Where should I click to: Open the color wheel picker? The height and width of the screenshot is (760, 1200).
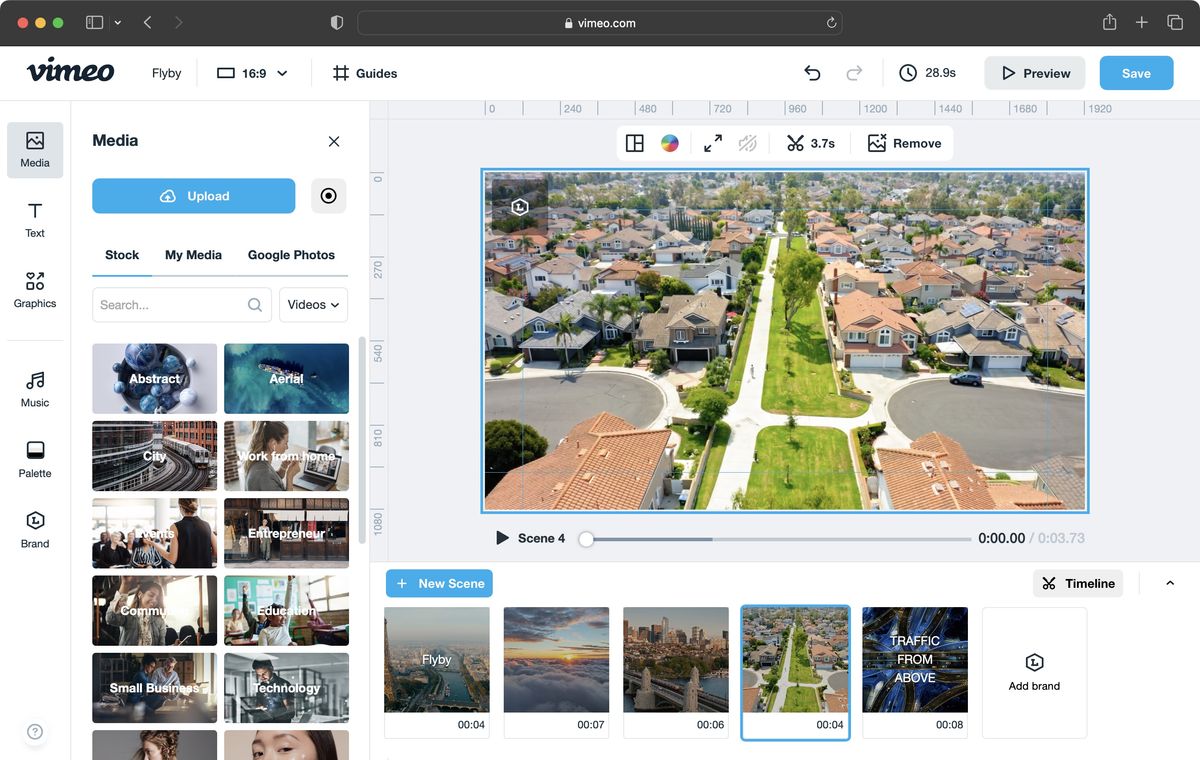coord(670,143)
